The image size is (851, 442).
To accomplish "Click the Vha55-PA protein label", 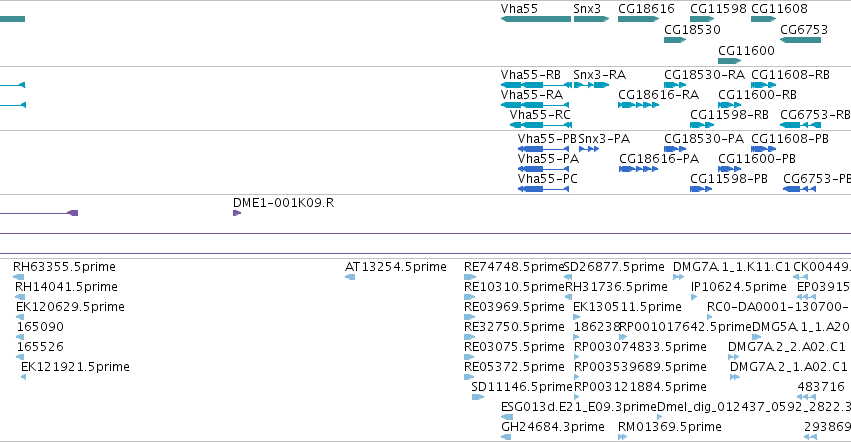I will (548, 159).
